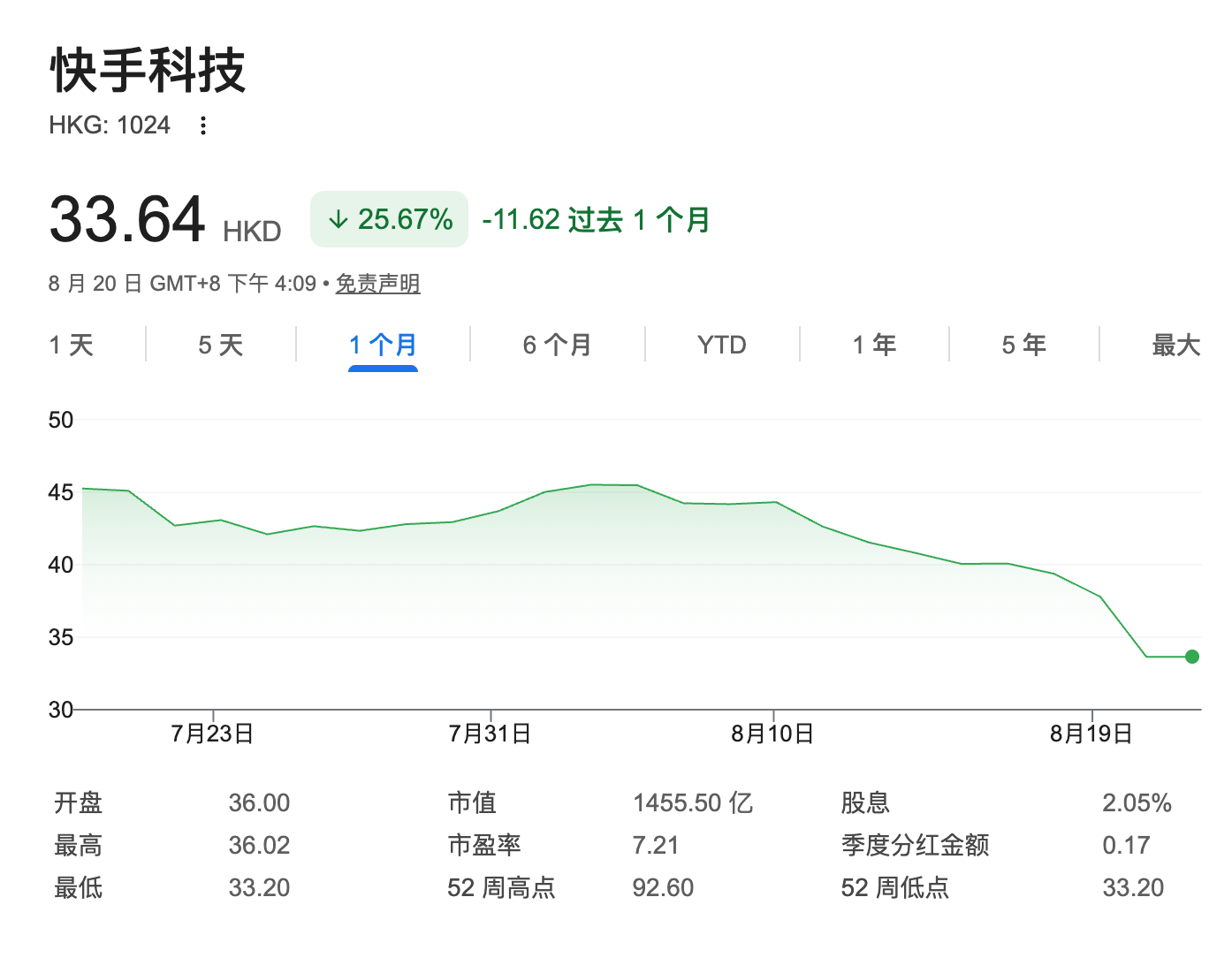Click the 最高 label
1232x958 pixels.
click(x=79, y=845)
